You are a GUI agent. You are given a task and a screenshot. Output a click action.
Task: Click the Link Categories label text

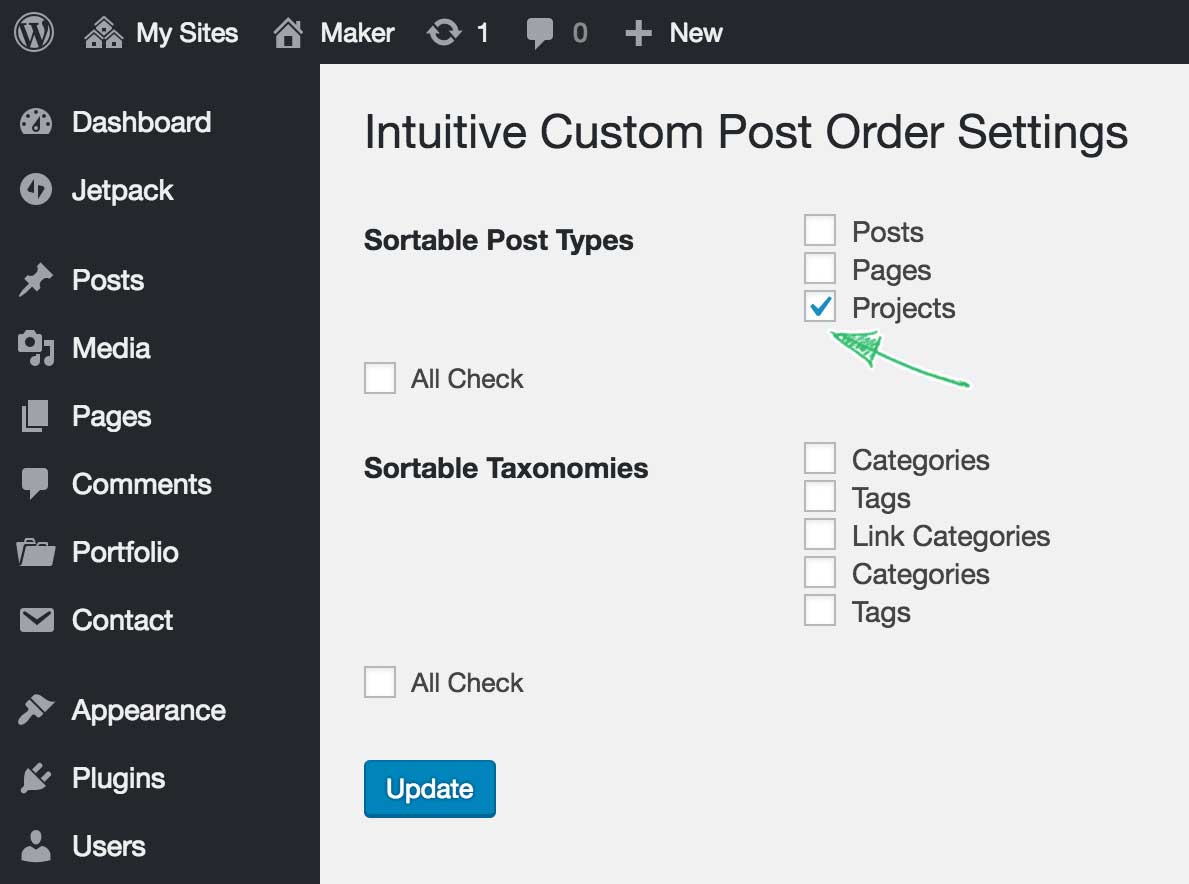(x=951, y=536)
